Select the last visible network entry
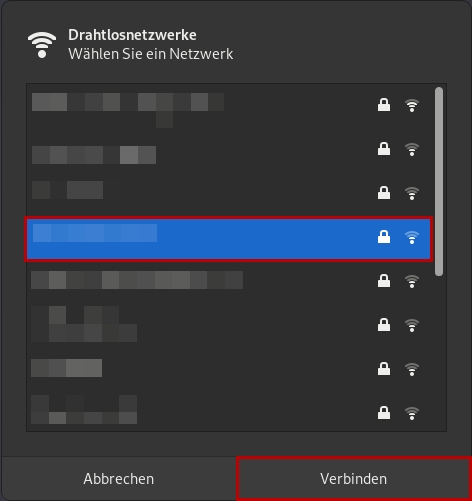 230,412
